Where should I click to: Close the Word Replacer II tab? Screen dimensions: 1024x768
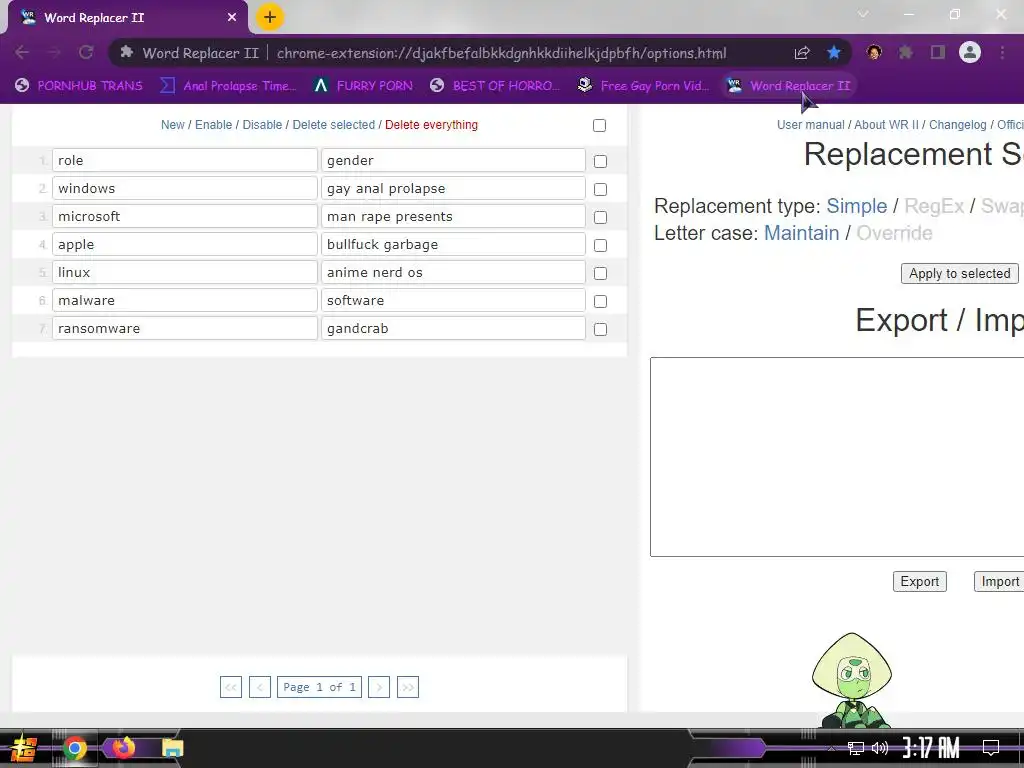pos(232,18)
